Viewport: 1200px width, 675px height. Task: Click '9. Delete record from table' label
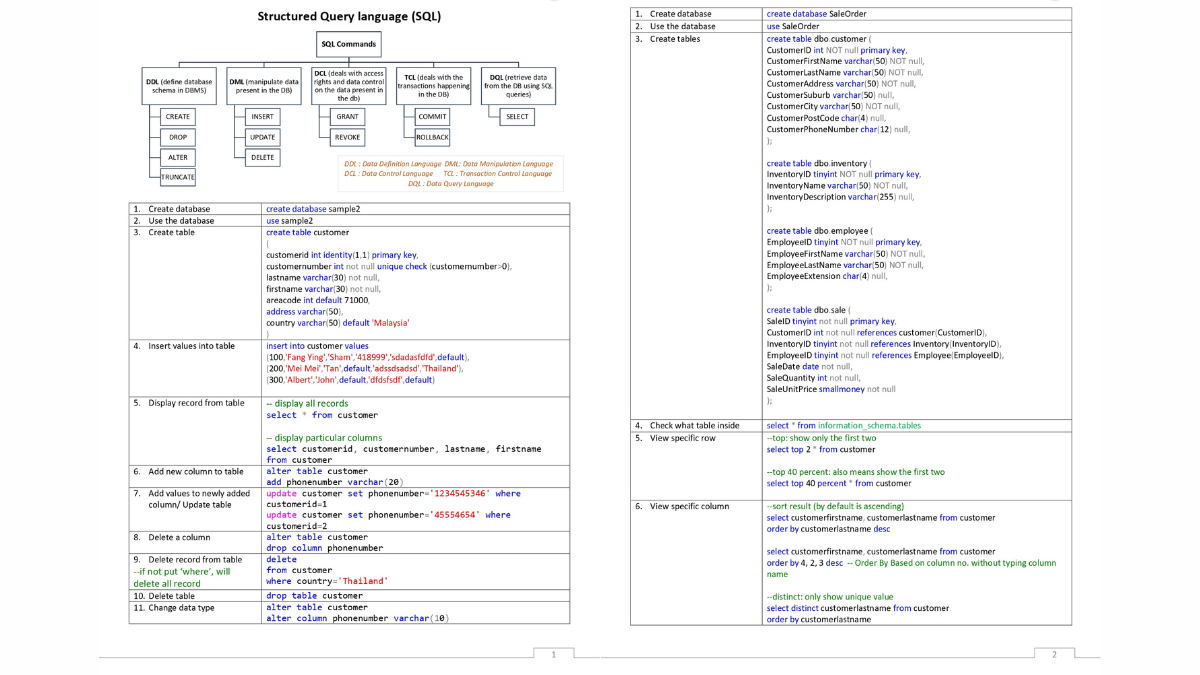tap(188, 560)
